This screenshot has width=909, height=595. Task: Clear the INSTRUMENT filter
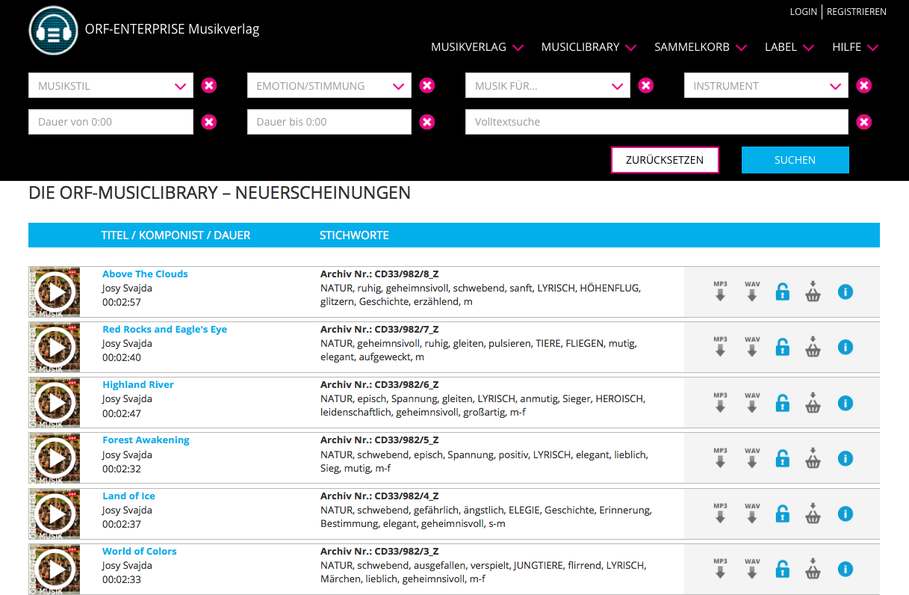864,86
